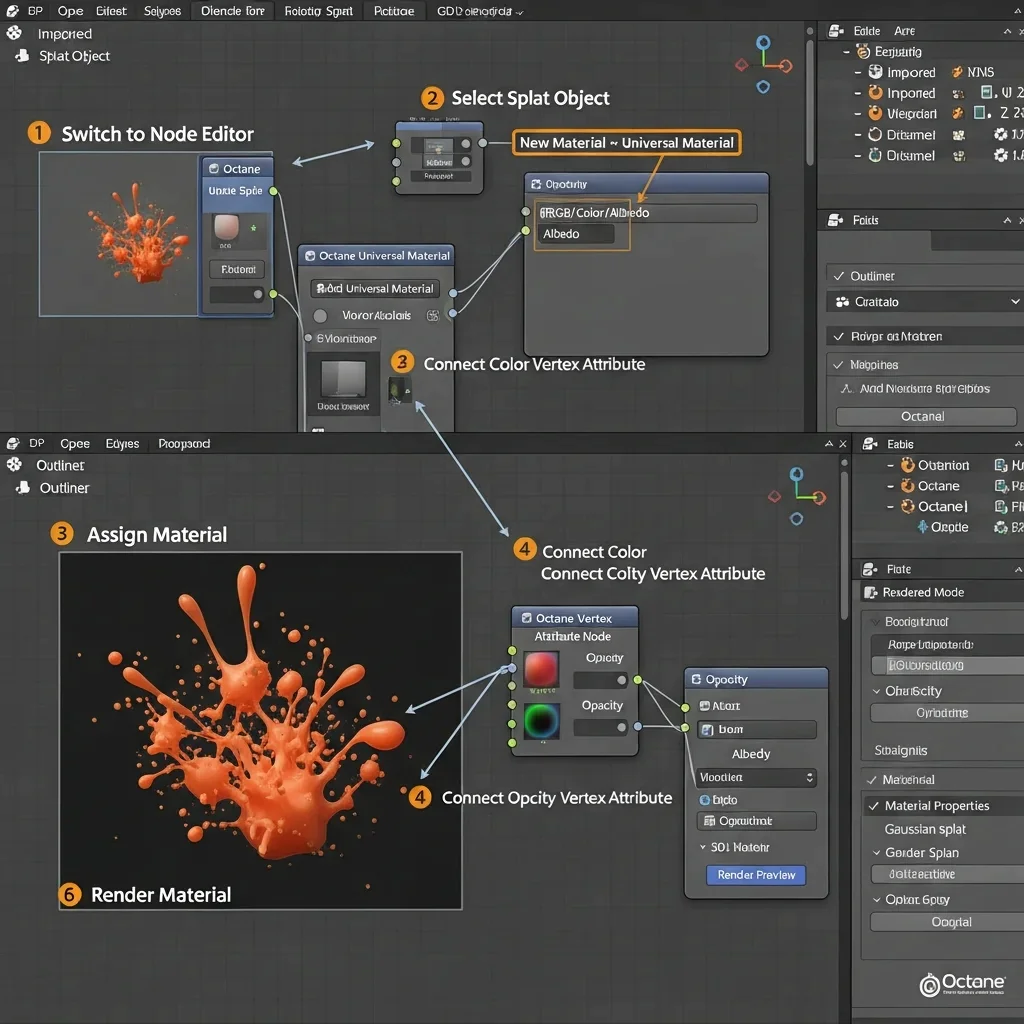Viewport: 1024px width, 1024px height.
Task: Open the Vlootlen dropdown in Opocity node
Action: (x=756, y=777)
